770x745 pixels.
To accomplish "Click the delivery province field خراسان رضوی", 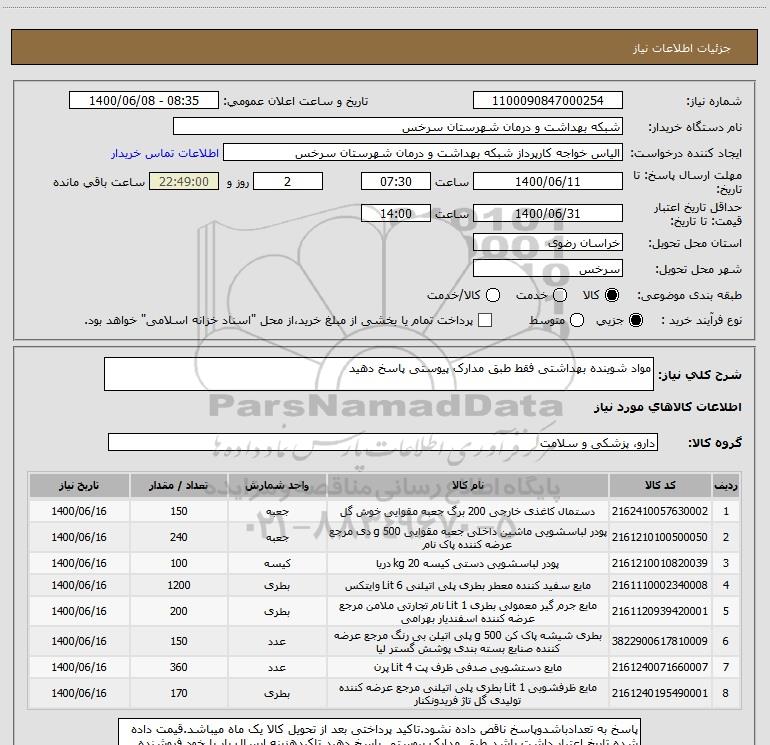I will click(548, 243).
